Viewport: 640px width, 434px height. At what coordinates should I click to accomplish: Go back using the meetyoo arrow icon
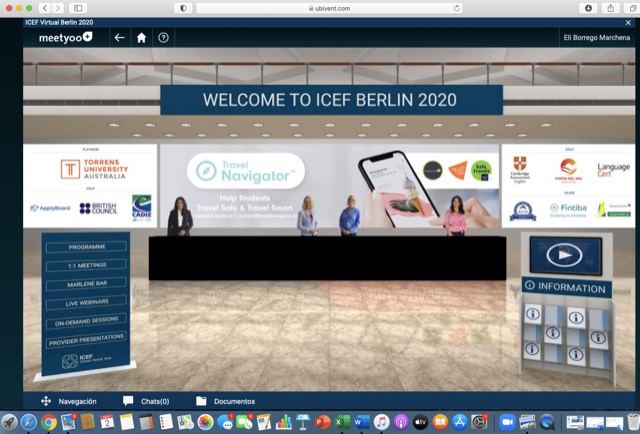(119, 38)
